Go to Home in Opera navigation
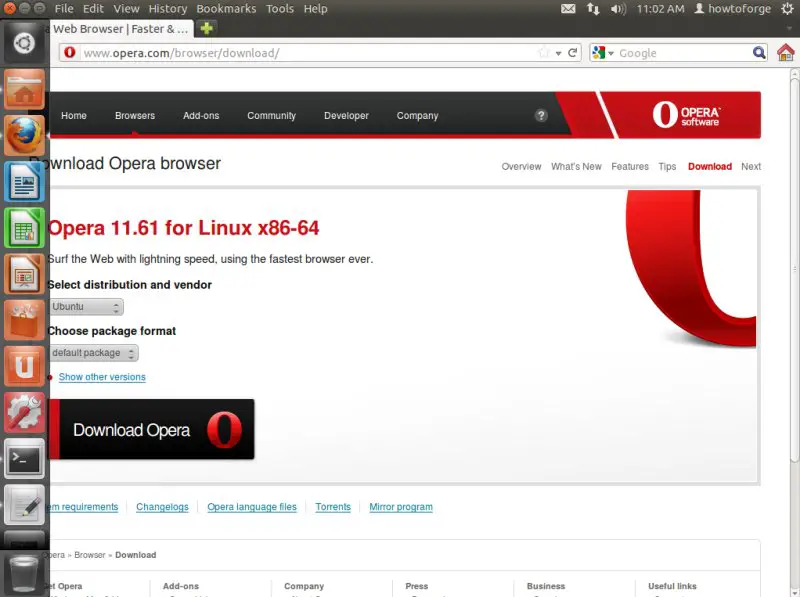Image resolution: width=800 pixels, height=597 pixels. pos(74,116)
